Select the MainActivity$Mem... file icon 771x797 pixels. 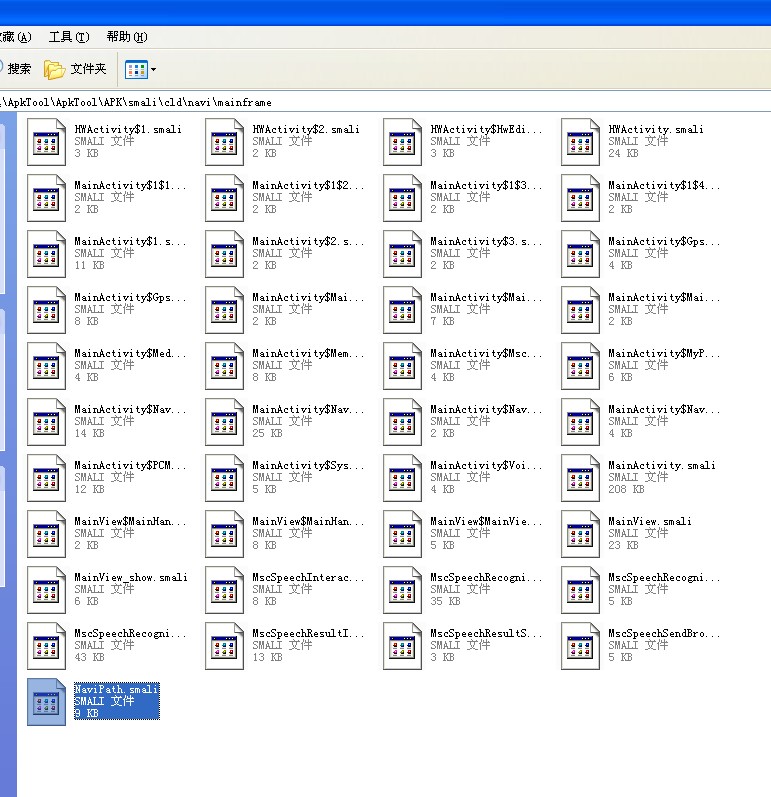224,366
